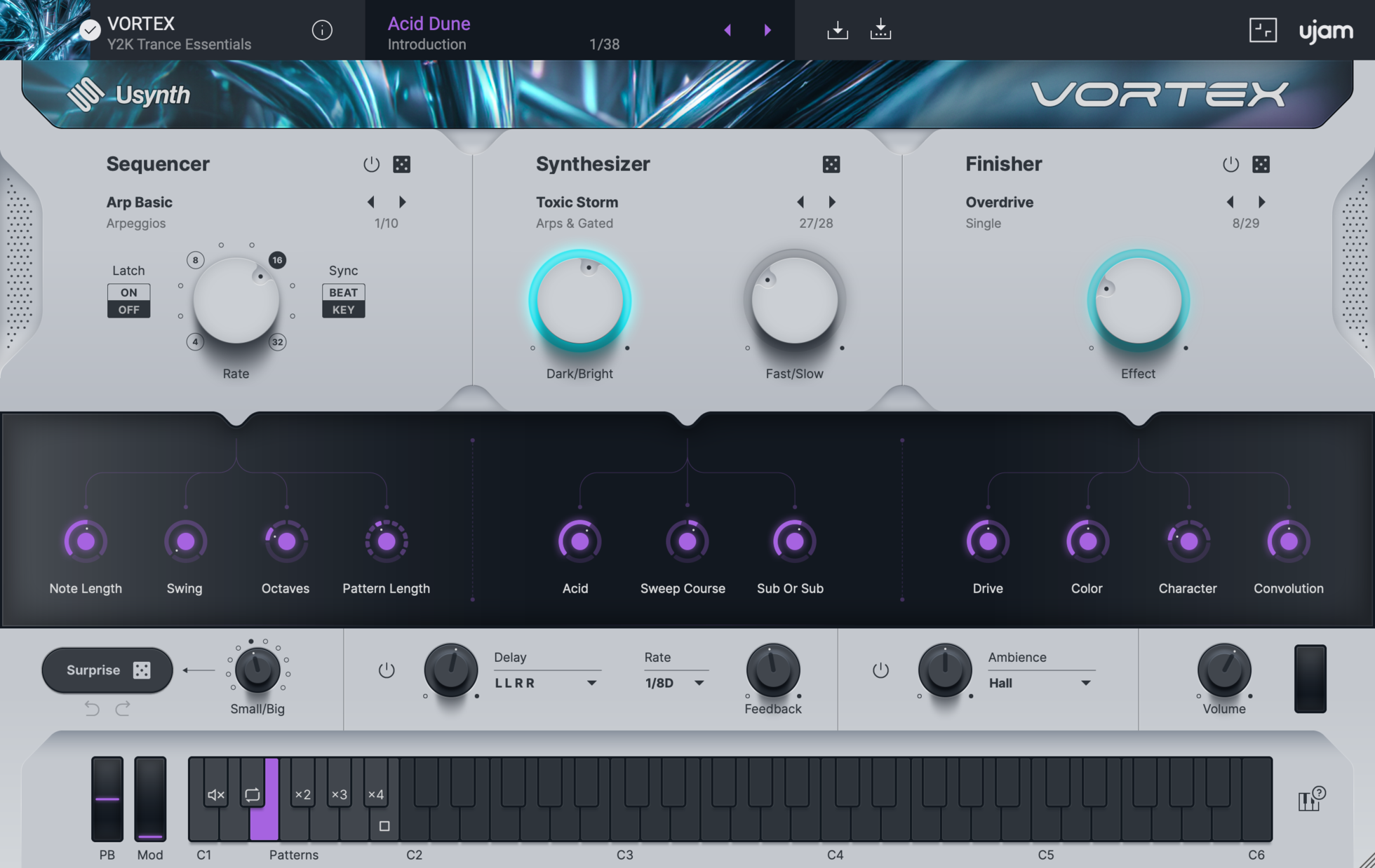1375x868 pixels.
Task: Turn Latch ON in the Sequencer
Action: (128, 292)
